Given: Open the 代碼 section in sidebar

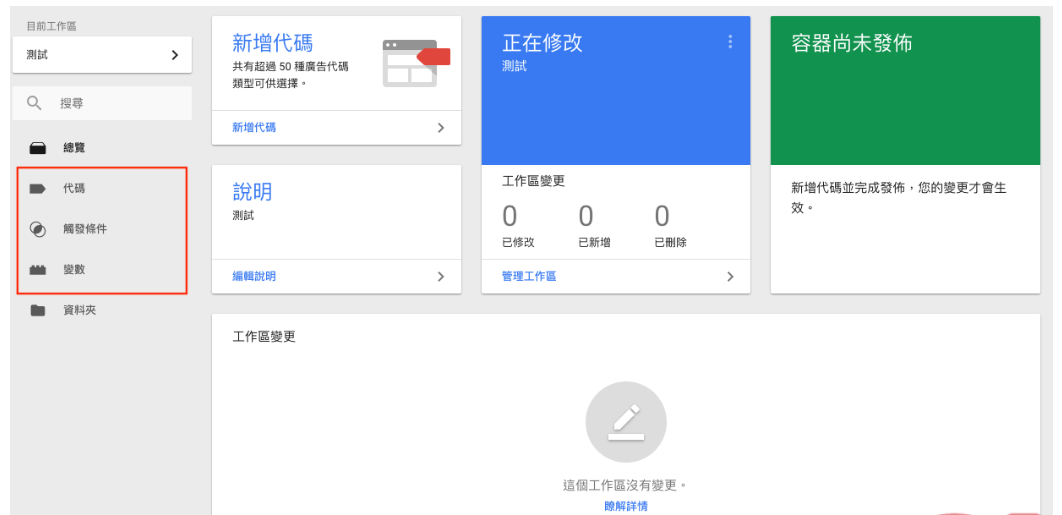Looking at the screenshot, I should 74,188.
